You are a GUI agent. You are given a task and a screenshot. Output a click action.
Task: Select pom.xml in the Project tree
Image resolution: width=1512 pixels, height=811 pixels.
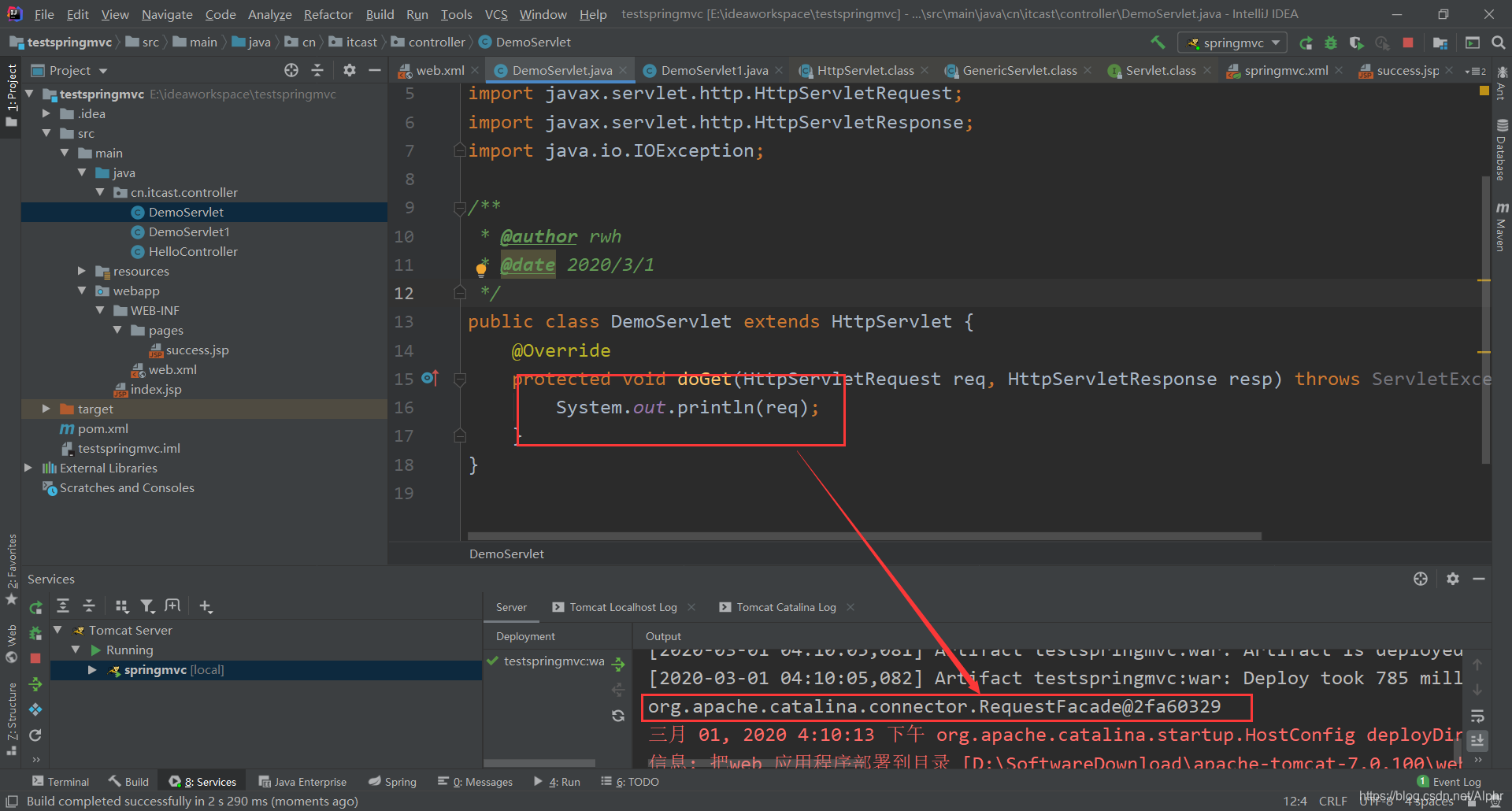(102, 428)
